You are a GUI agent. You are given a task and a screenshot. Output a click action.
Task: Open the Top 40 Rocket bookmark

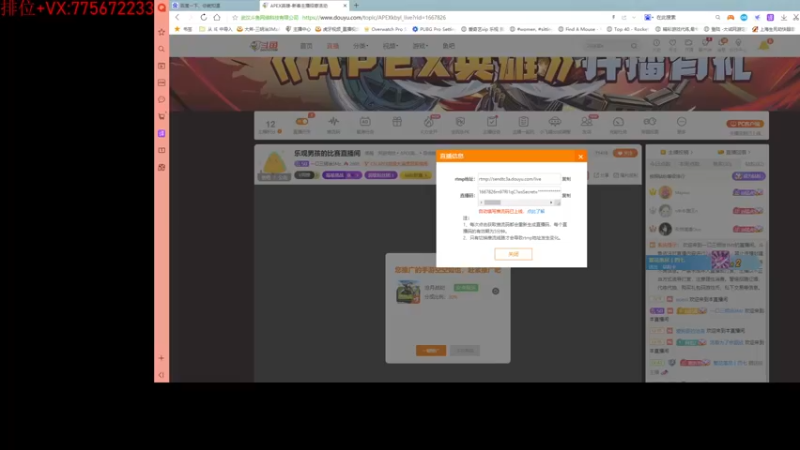pyautogui.click(x=627, y=29)
